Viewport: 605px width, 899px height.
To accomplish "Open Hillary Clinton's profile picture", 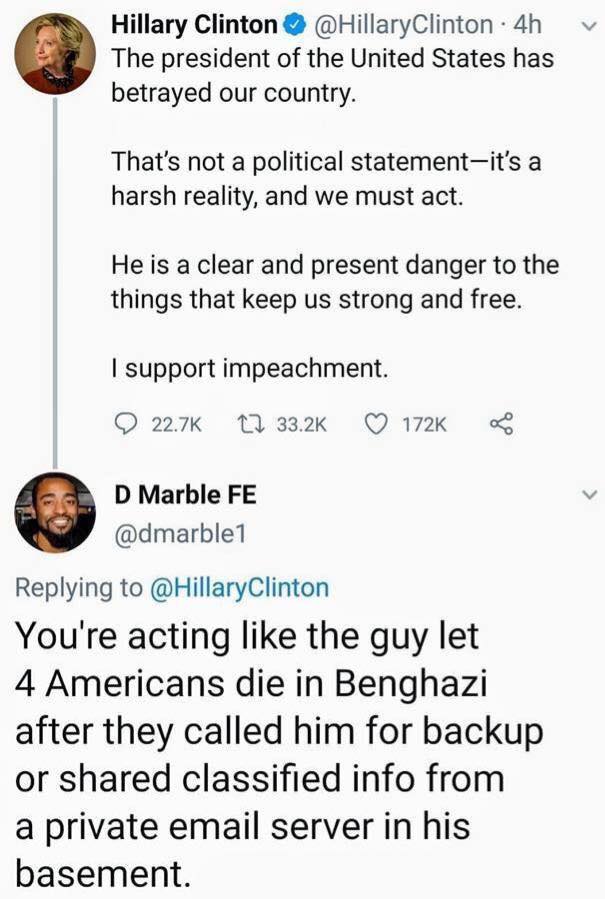I will 55,54.
